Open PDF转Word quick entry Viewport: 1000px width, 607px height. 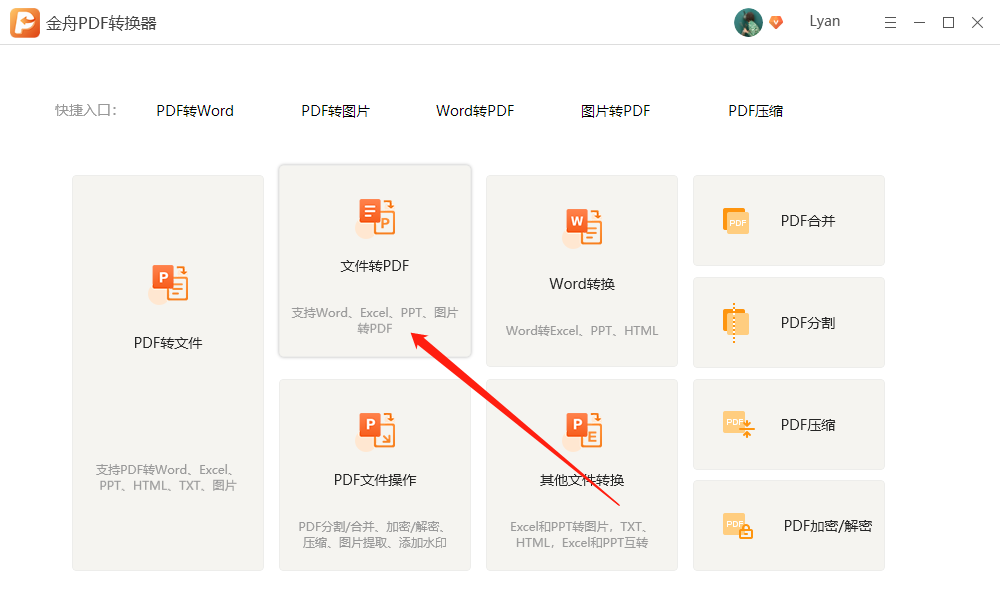[x=195, y=111]
